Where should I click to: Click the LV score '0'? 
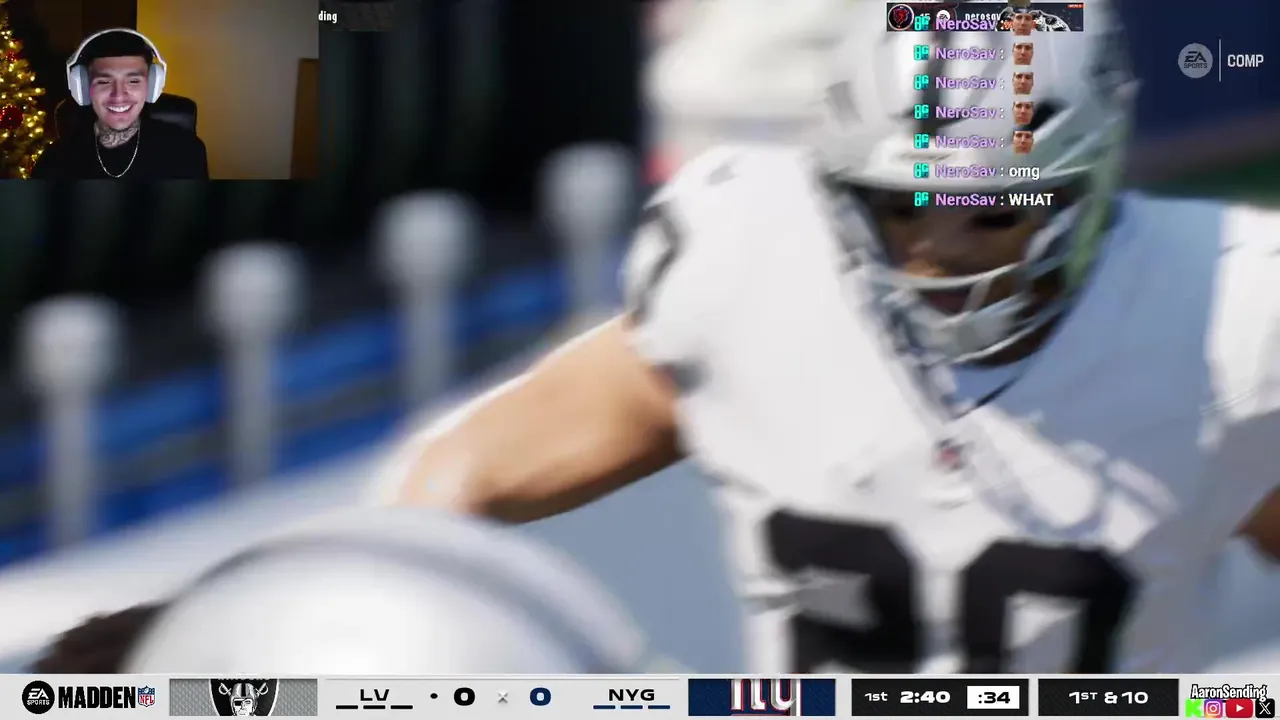464,697
